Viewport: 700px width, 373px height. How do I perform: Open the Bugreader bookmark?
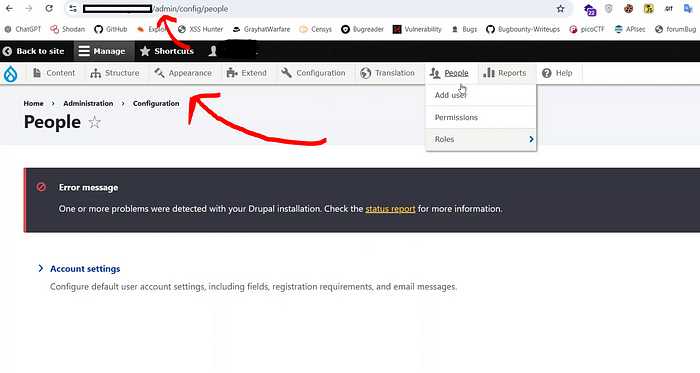[362, 29]
